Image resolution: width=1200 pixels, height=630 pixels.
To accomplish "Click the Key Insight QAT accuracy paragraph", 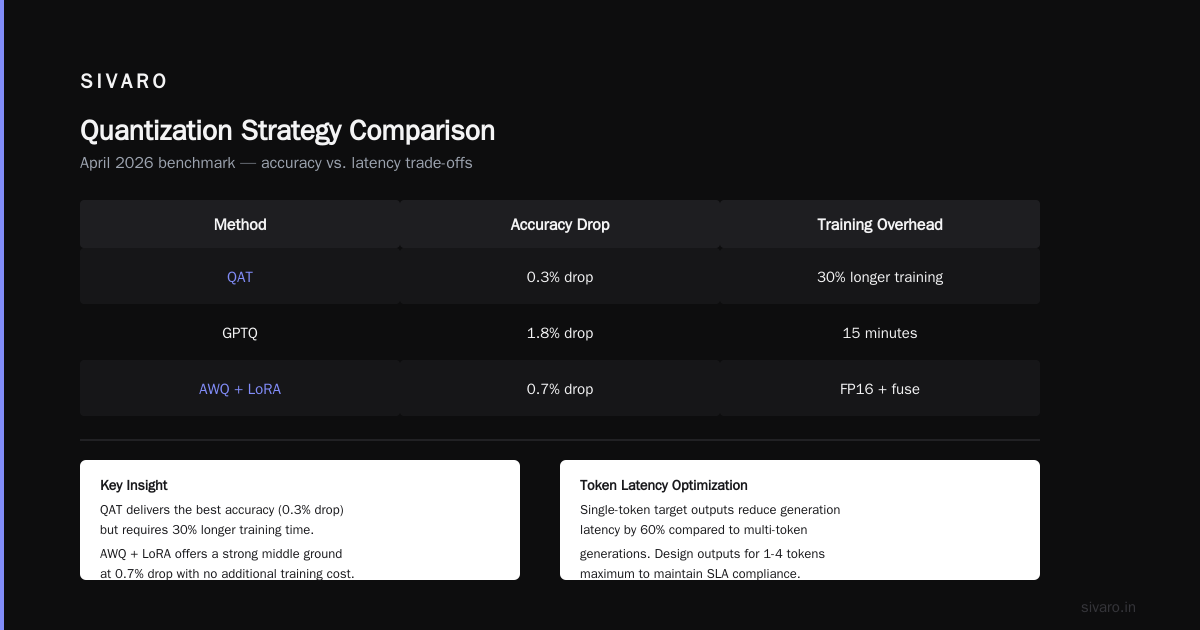I will point(222,519).
